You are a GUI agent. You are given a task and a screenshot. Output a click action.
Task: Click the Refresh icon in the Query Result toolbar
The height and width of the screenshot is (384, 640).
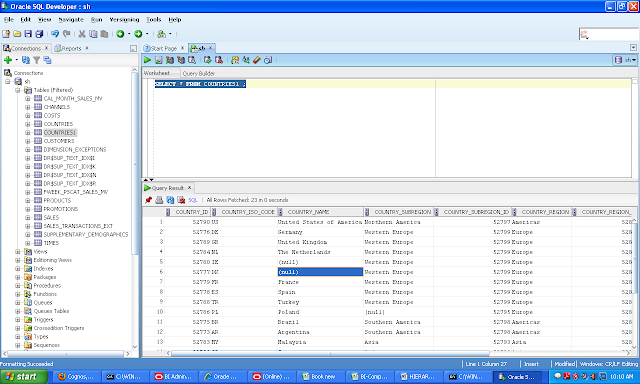pos(170,200)
